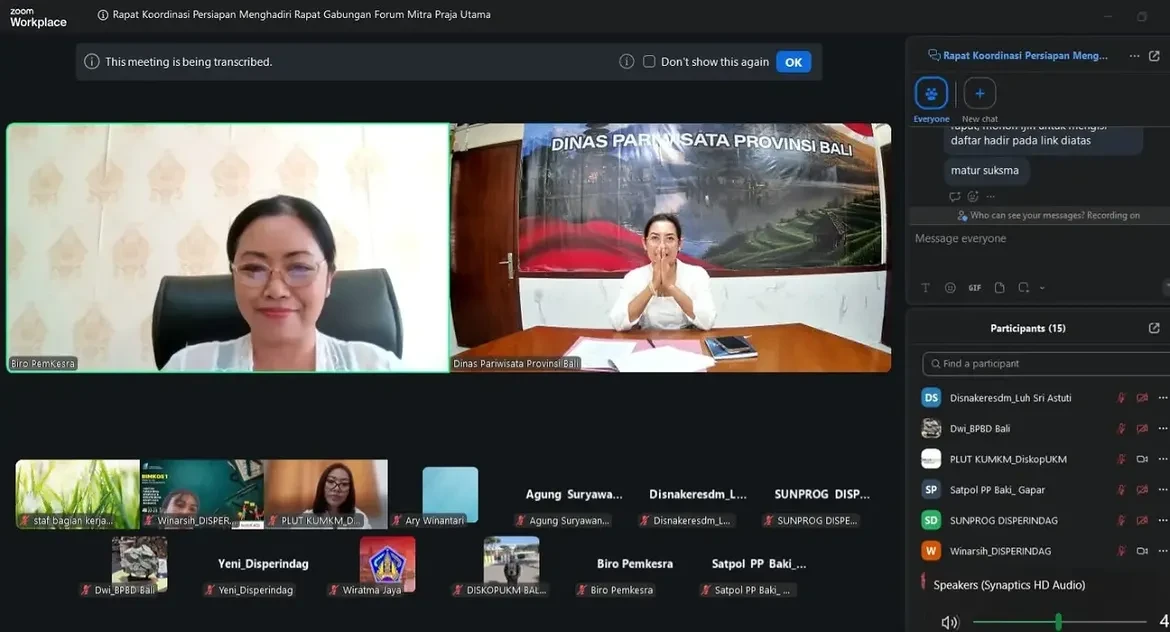
Task: Toggle microphone for Disnakeresdm_Luh Sri Astuti
Action: [x=1121, y=398]
